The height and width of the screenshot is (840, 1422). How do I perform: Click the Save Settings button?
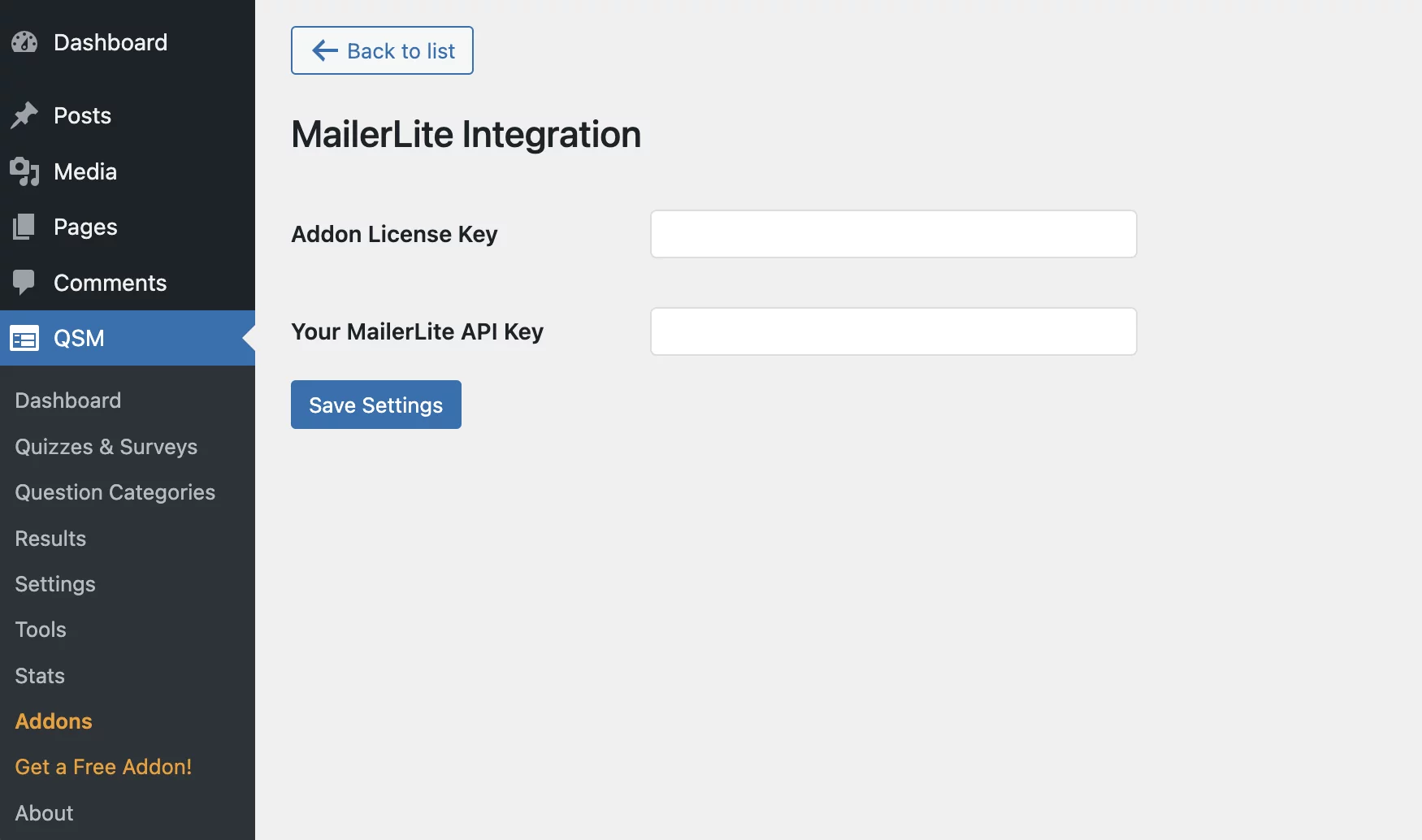[x=376, y=405]
